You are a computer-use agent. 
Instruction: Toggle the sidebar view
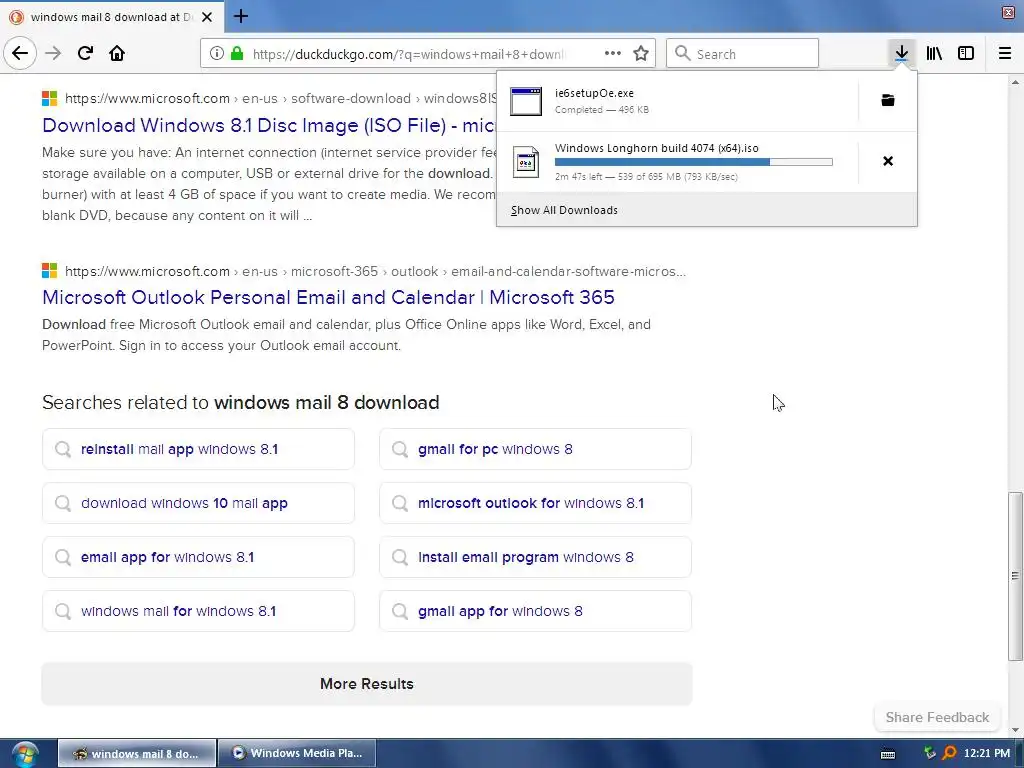[966, 53]
